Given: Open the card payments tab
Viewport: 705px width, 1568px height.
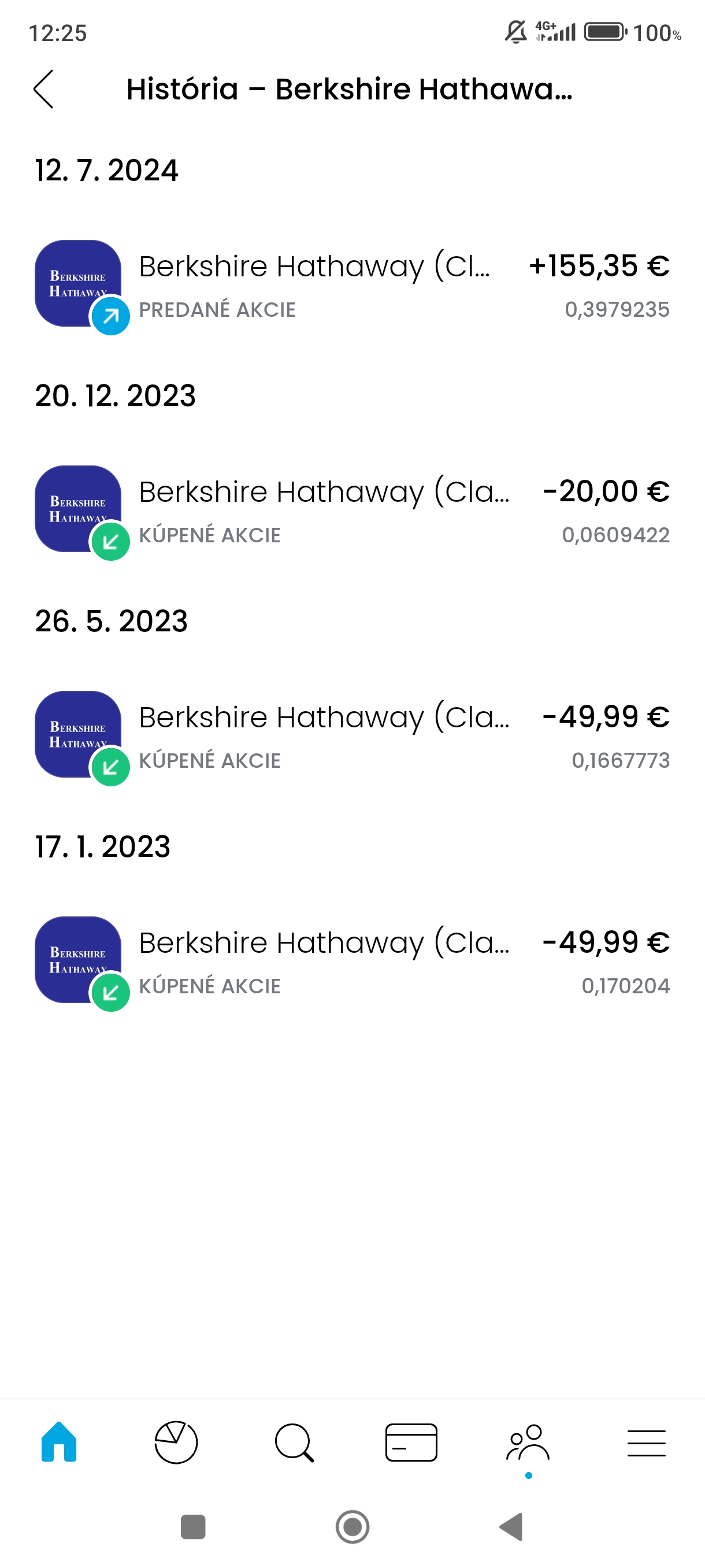Looking at the screenshot, I should click(411, 1442).
